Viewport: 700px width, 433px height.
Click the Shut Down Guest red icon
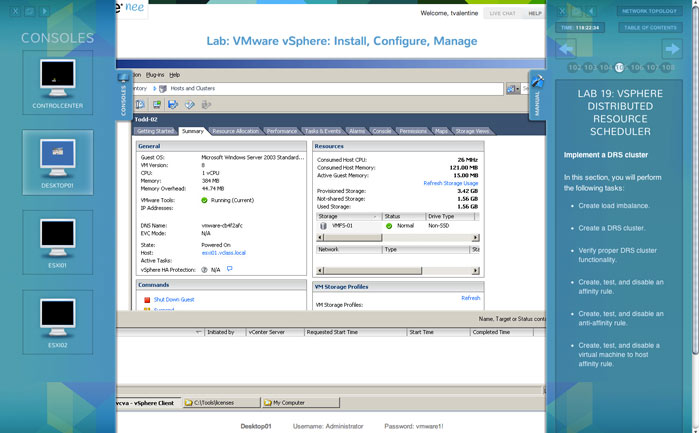(x=147, y=299)
